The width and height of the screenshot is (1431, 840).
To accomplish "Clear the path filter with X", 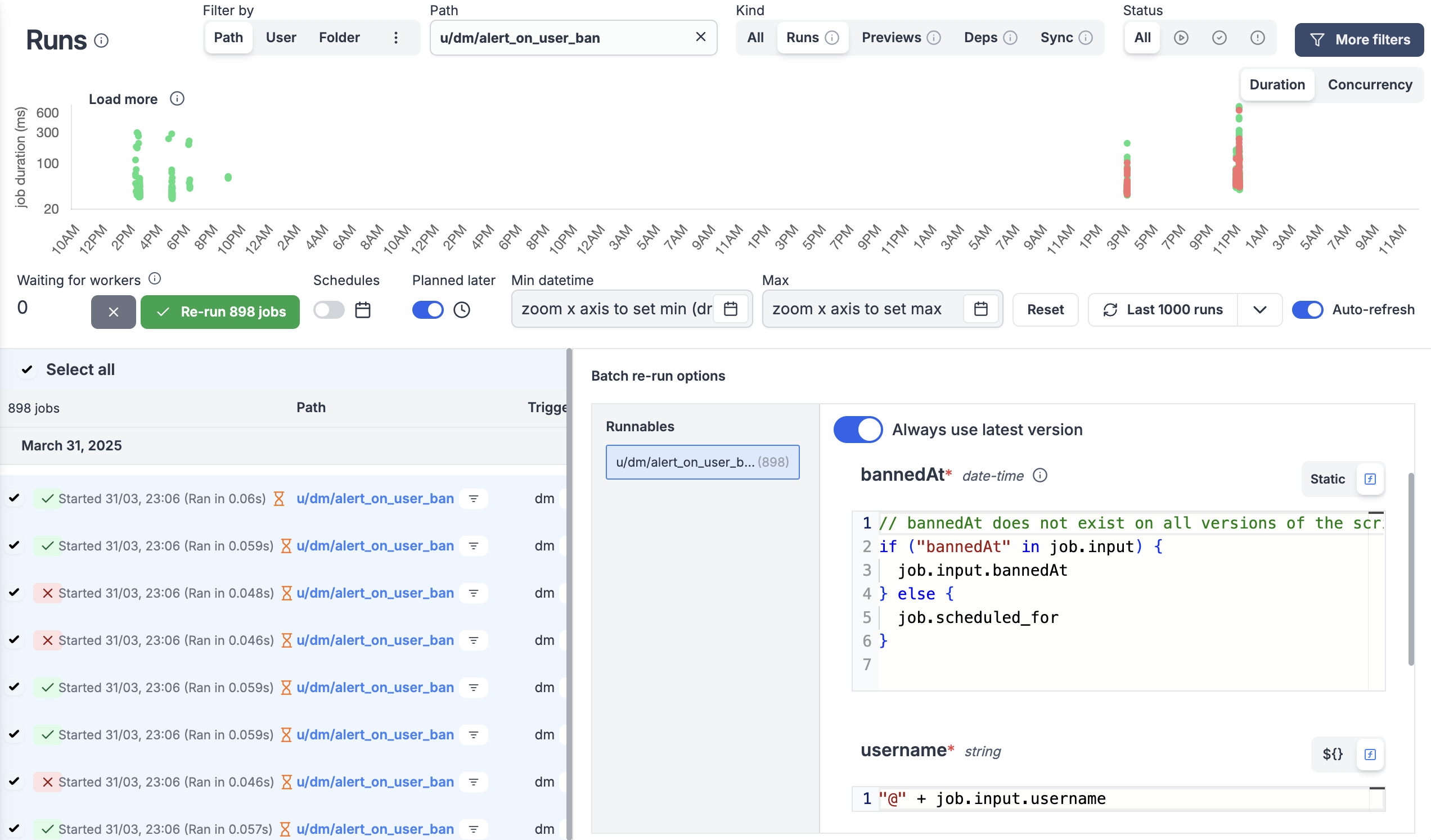I will pyautogui.click(x=700, y=37).
